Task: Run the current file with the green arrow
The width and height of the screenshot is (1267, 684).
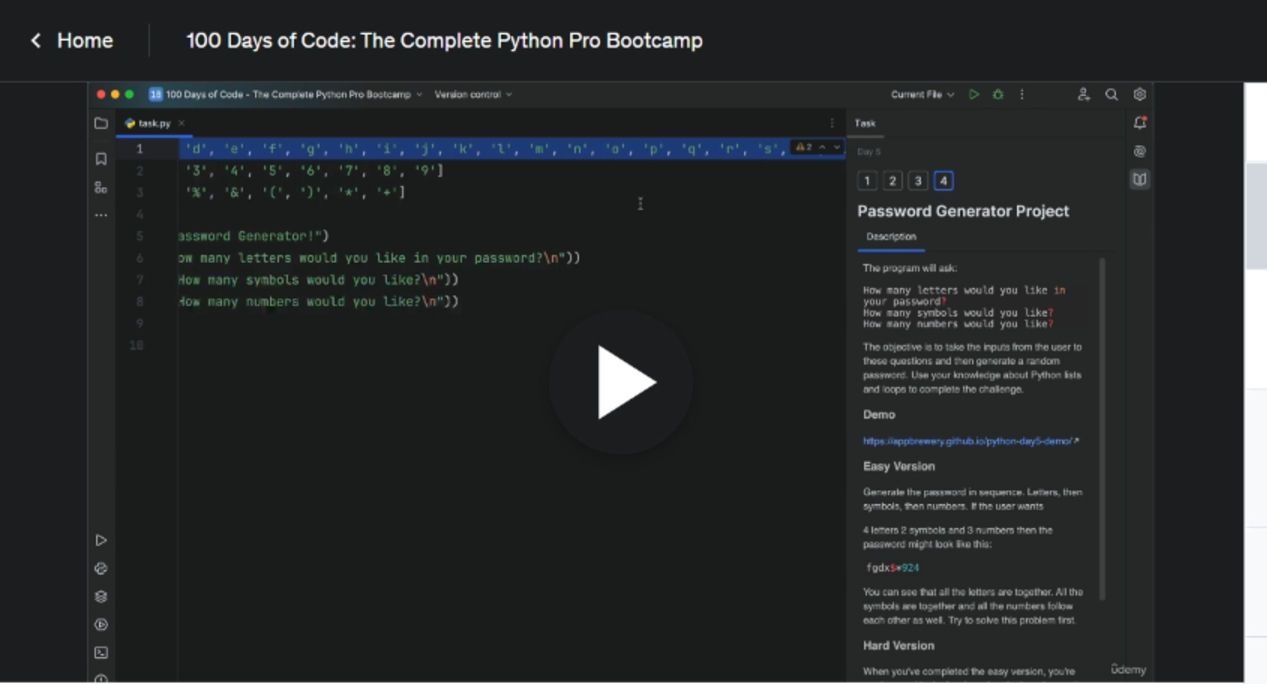Action: [973, 95]
